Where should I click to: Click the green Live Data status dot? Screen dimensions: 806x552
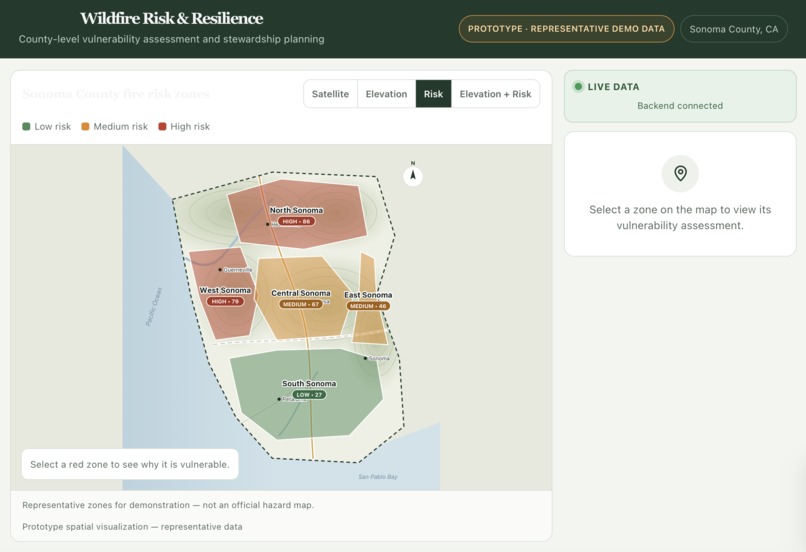point(578,86)
